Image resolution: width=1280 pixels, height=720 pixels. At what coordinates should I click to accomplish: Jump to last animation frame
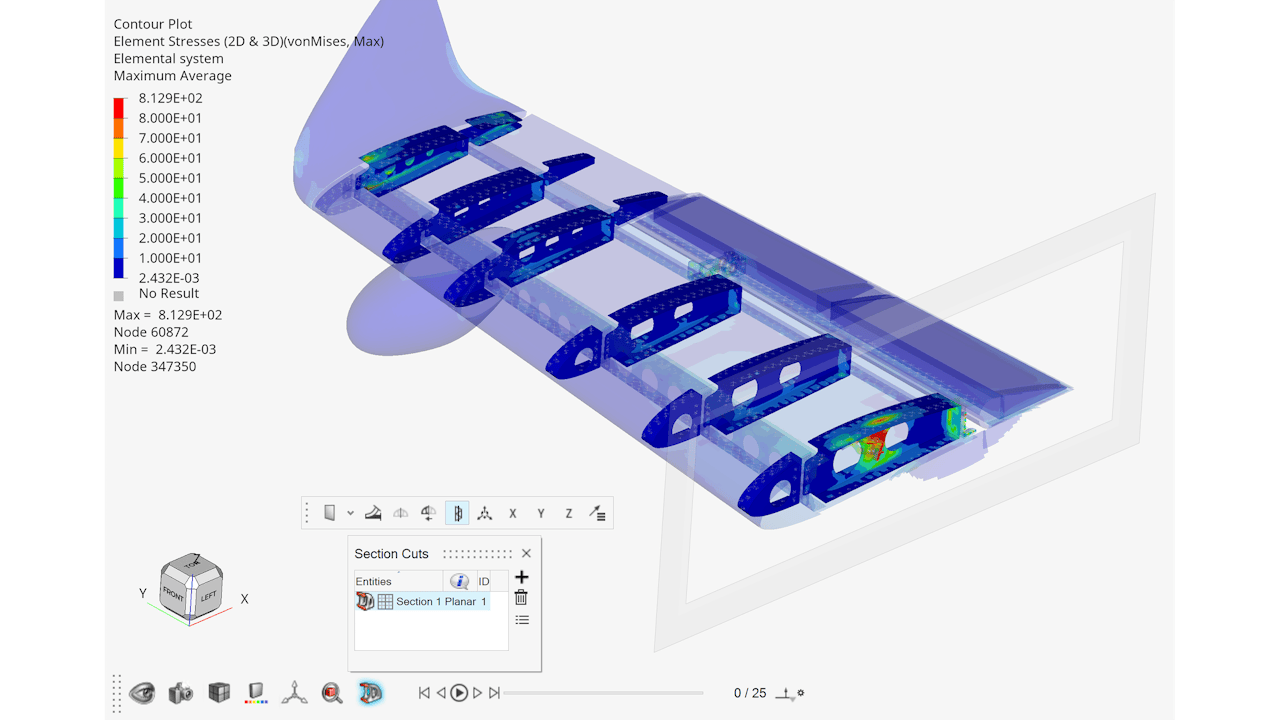click(494, 693)
